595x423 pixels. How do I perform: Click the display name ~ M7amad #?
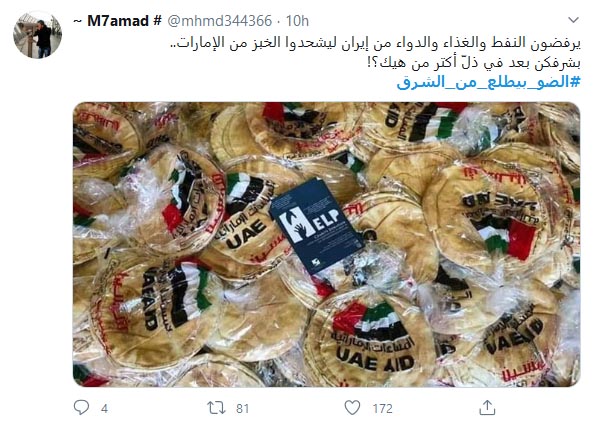point(118,21)
